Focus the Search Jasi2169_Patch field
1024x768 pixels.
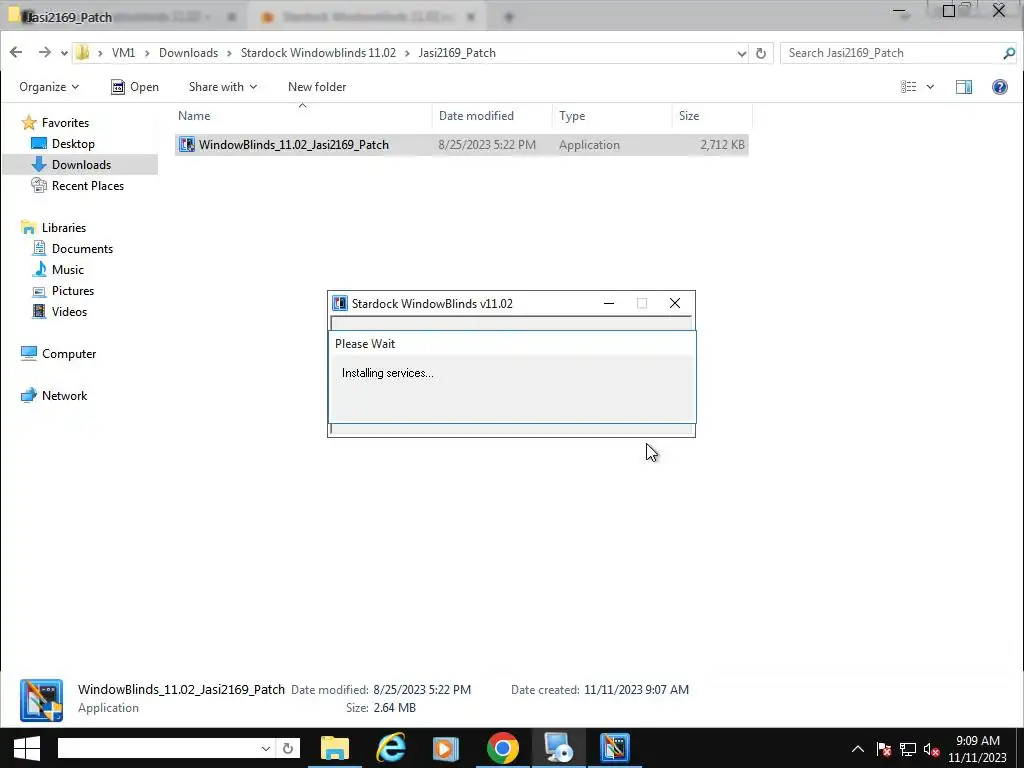[892, 53]
